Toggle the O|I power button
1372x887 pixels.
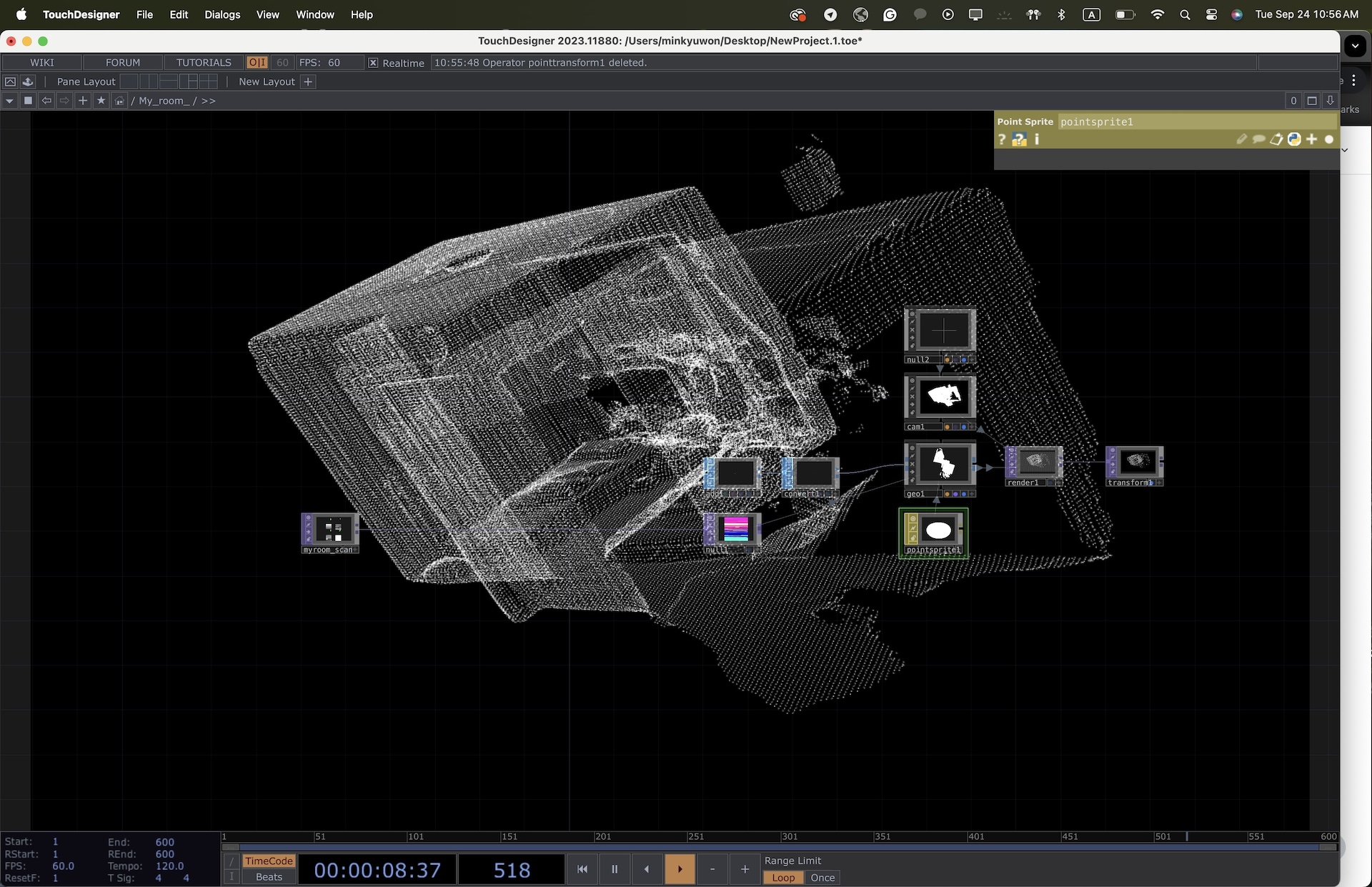257,63
